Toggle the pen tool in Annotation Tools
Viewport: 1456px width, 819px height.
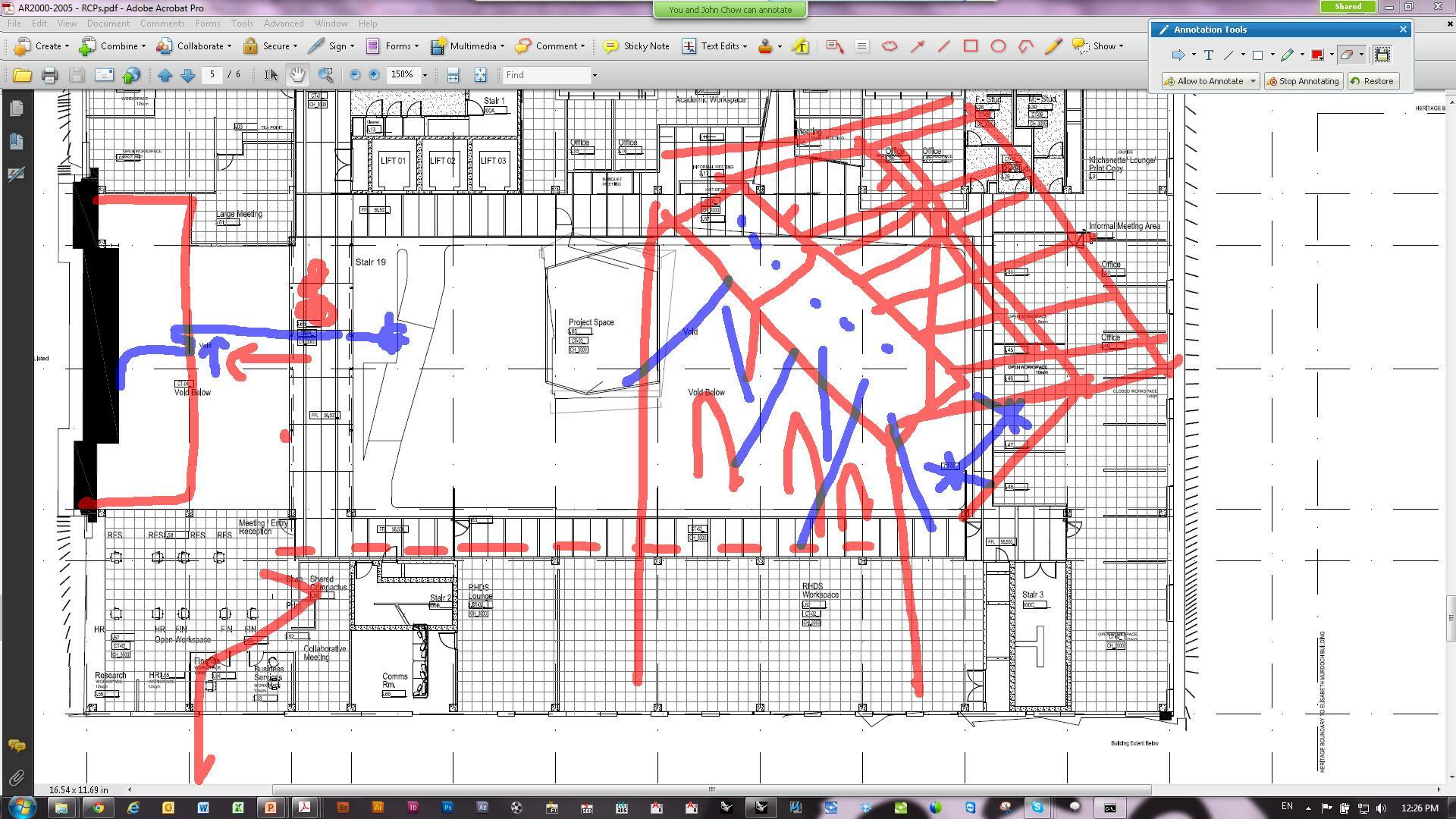(1287, 55)
